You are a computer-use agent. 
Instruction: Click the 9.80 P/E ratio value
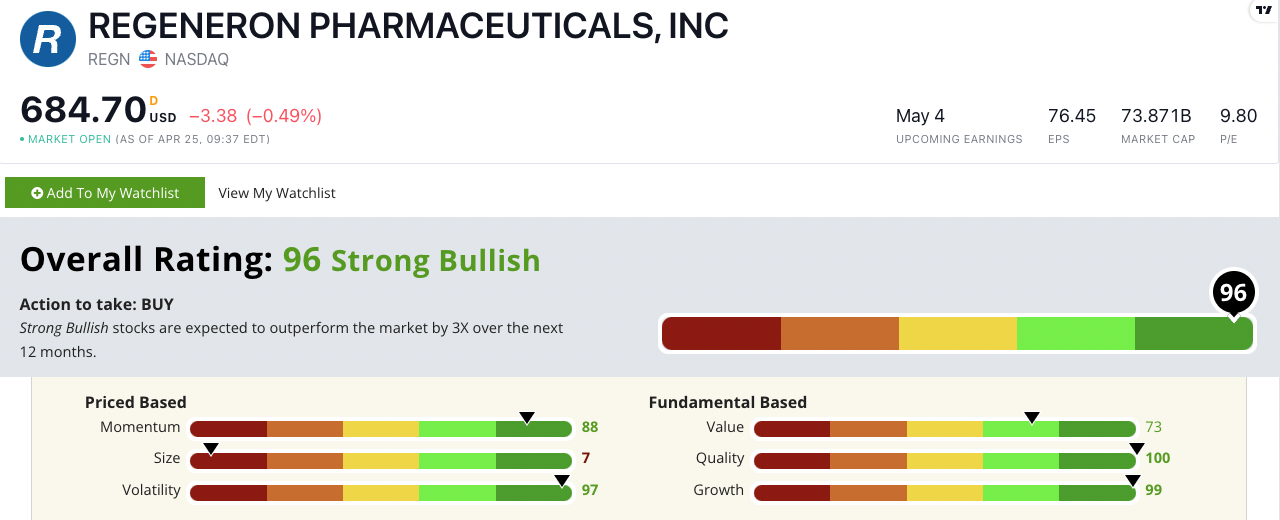pos(1238,116)
